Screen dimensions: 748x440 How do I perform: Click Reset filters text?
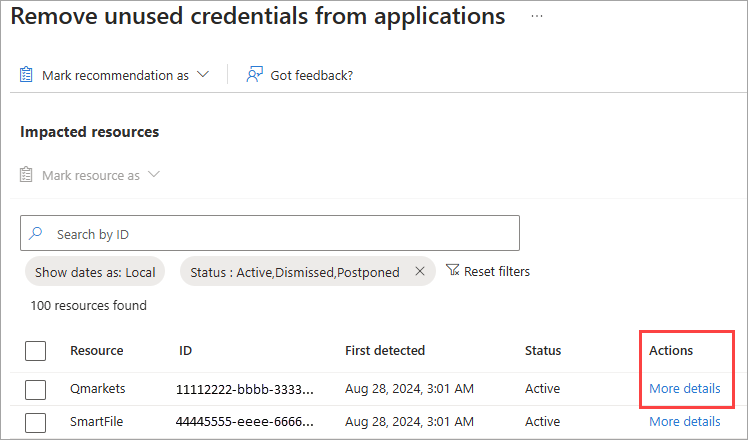pos(497,271)
